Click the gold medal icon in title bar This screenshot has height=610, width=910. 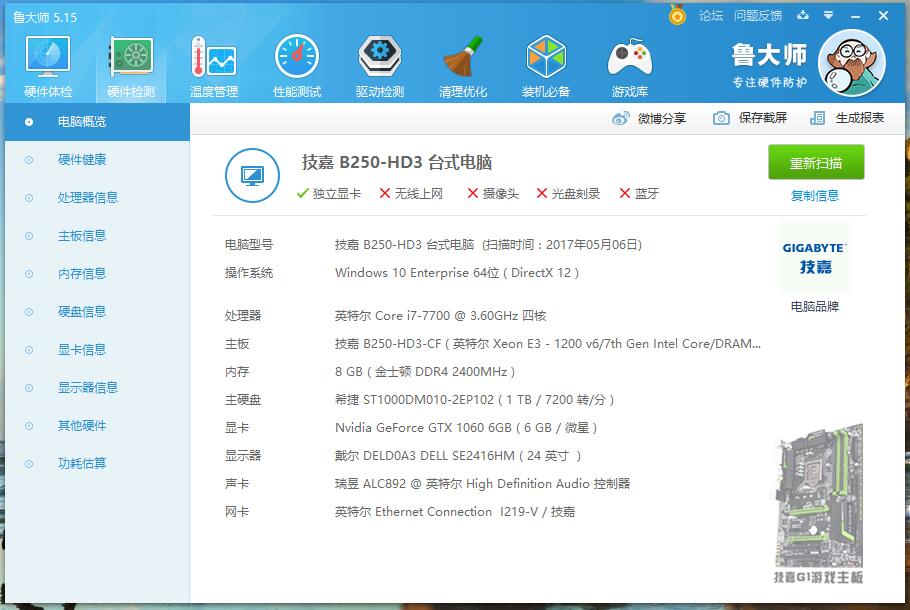point(677,15)
